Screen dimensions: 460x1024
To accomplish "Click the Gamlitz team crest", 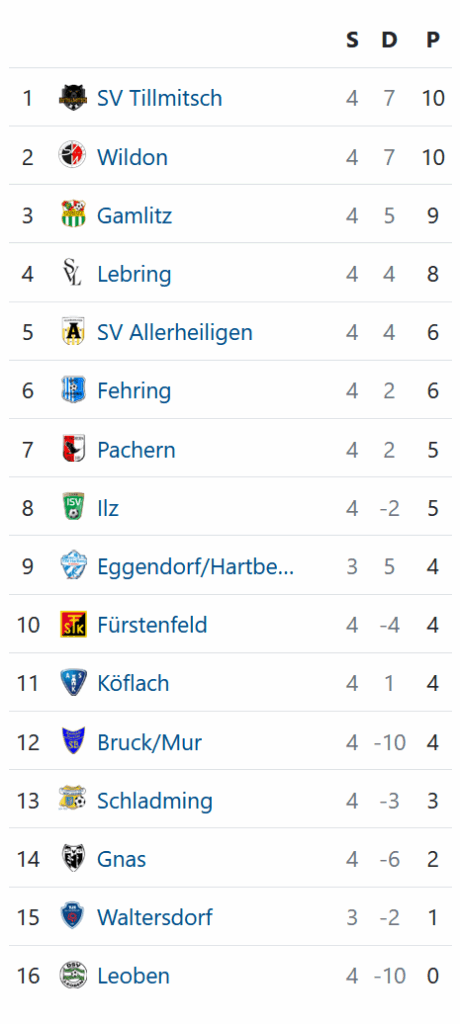I will [x=72, y=216].
